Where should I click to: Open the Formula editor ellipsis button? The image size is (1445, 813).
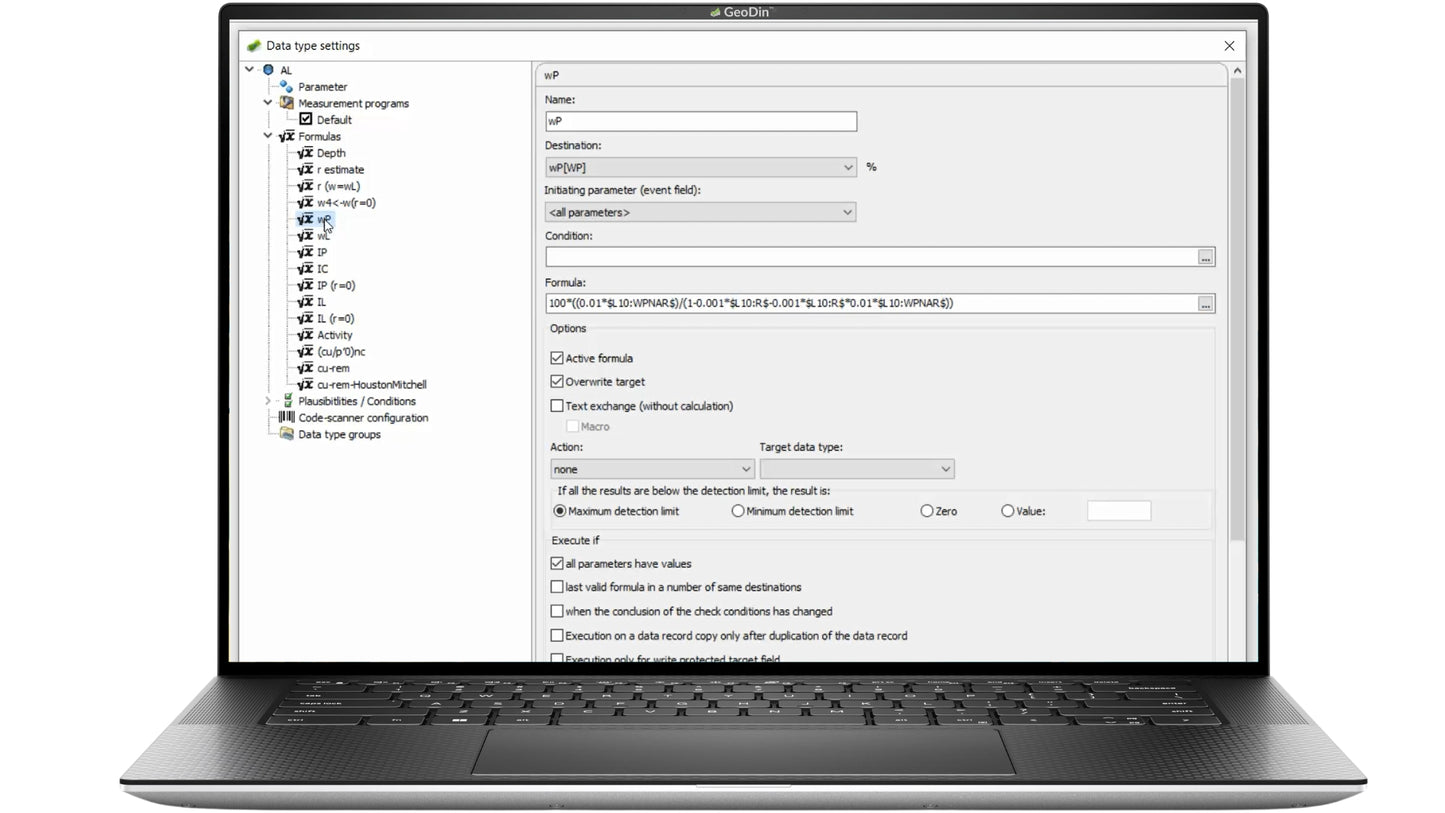pyautogui.click(x=1205, y=304)
